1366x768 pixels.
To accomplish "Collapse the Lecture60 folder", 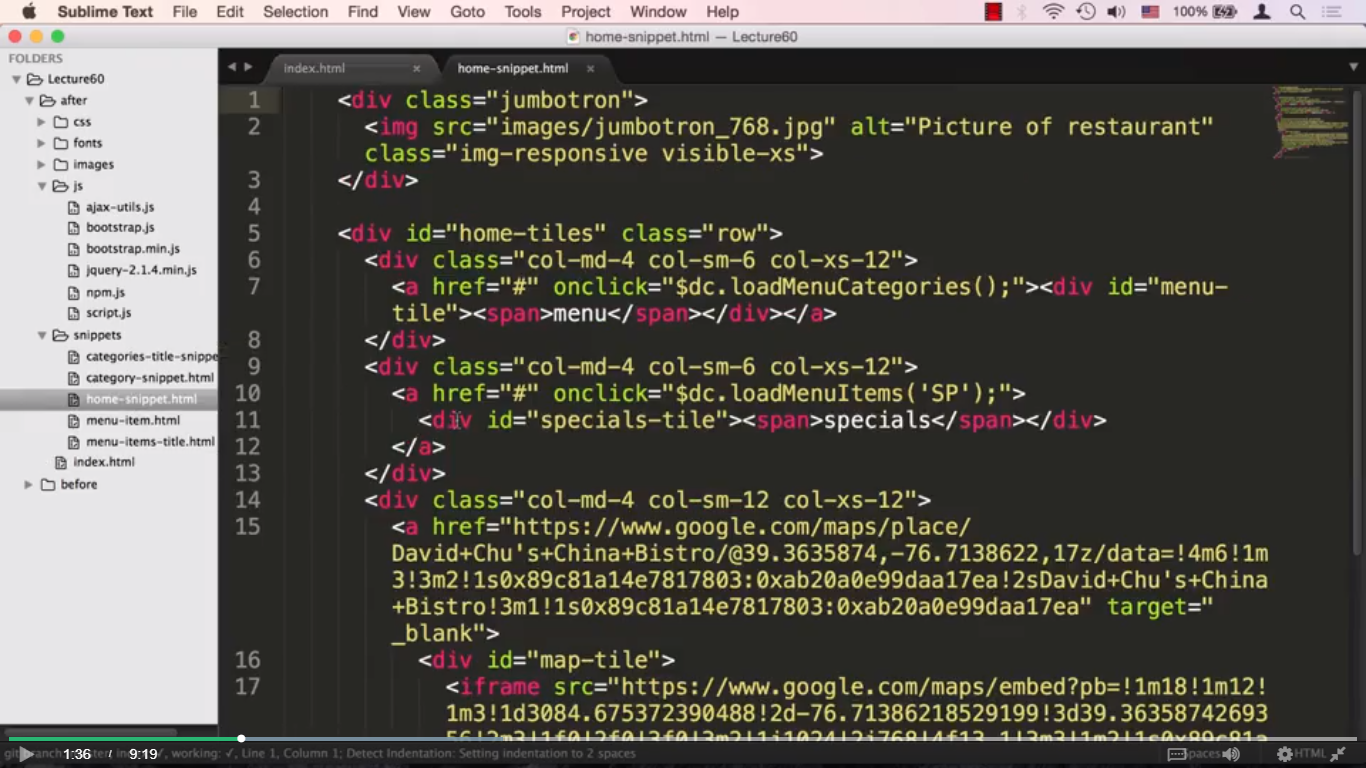I will pos(16,79).
